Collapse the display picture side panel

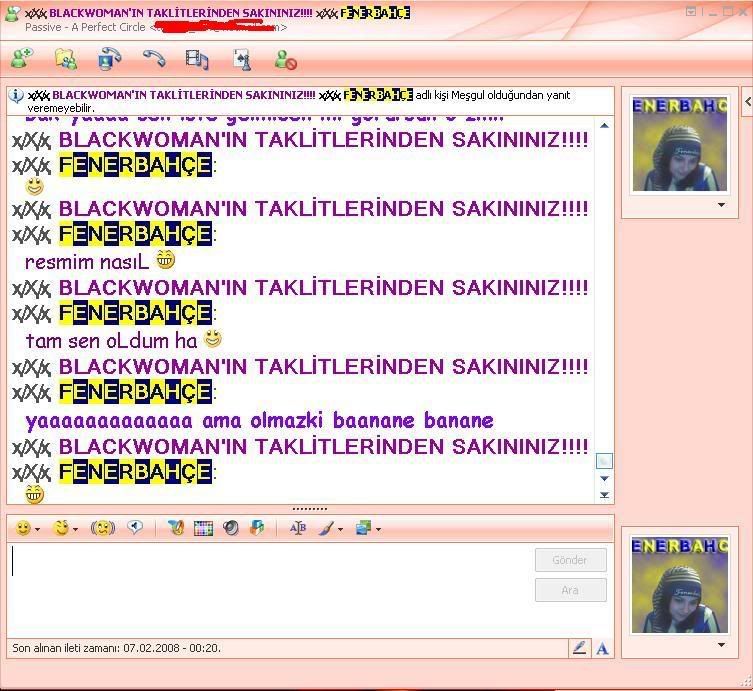pos(748,101)
